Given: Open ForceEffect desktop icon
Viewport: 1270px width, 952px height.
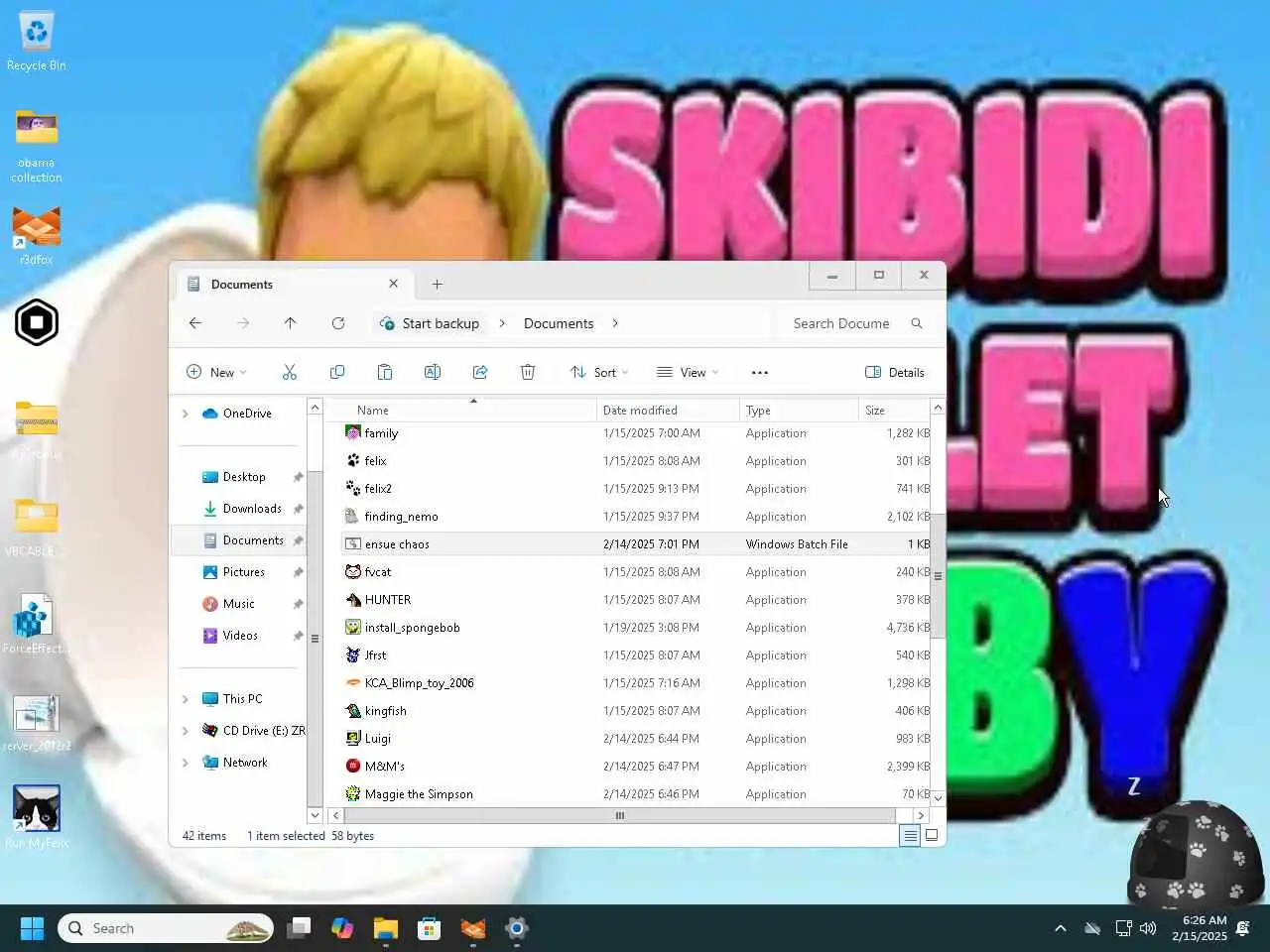Looking at the screenshot, I should coord(35,625).
